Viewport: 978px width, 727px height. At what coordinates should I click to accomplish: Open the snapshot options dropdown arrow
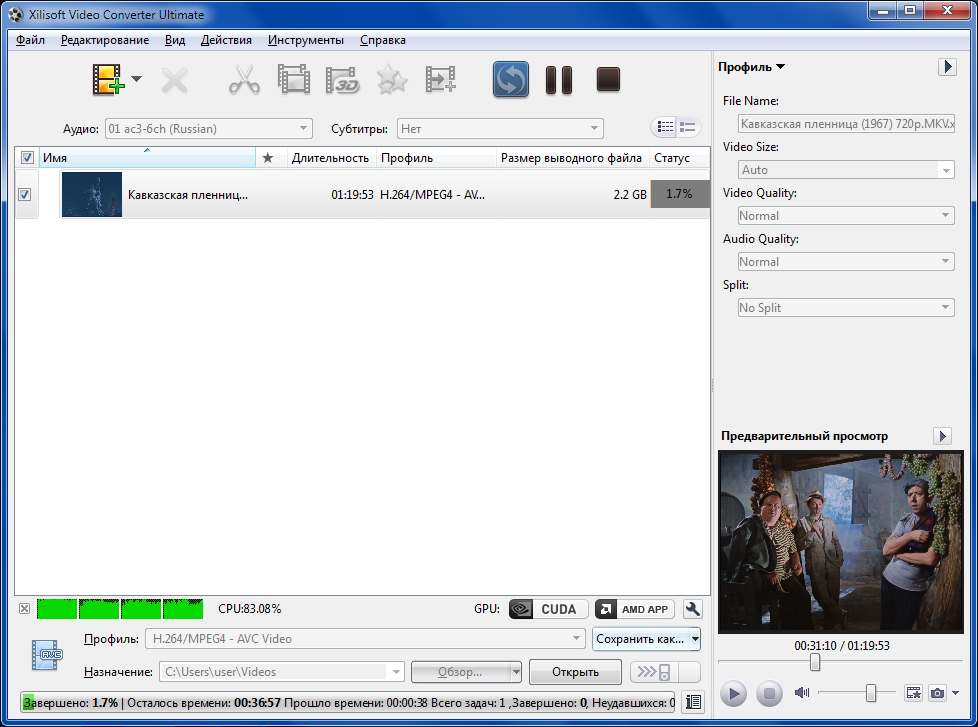(x=955, y=693)
